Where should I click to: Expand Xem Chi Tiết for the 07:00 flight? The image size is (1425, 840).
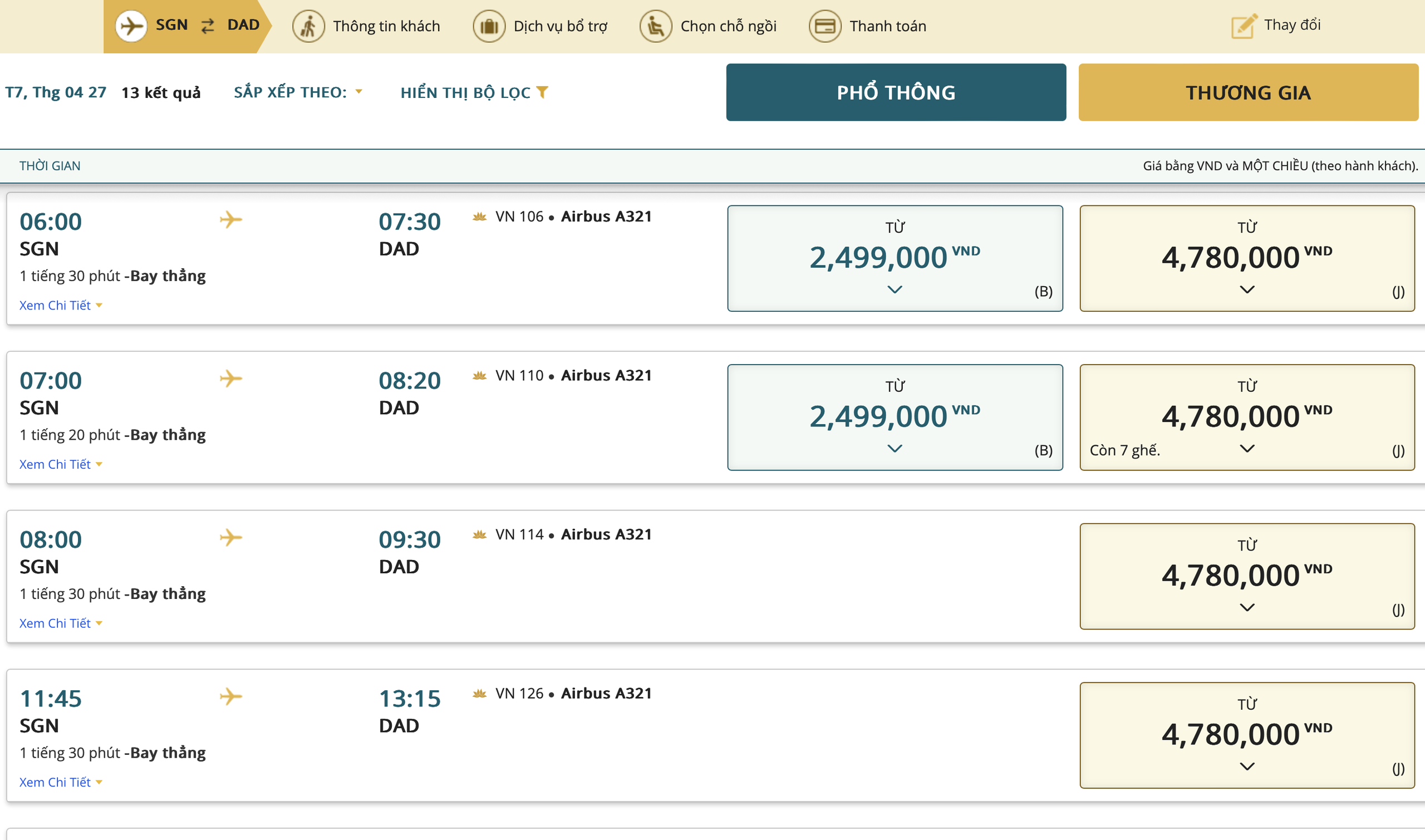[61, 464]
